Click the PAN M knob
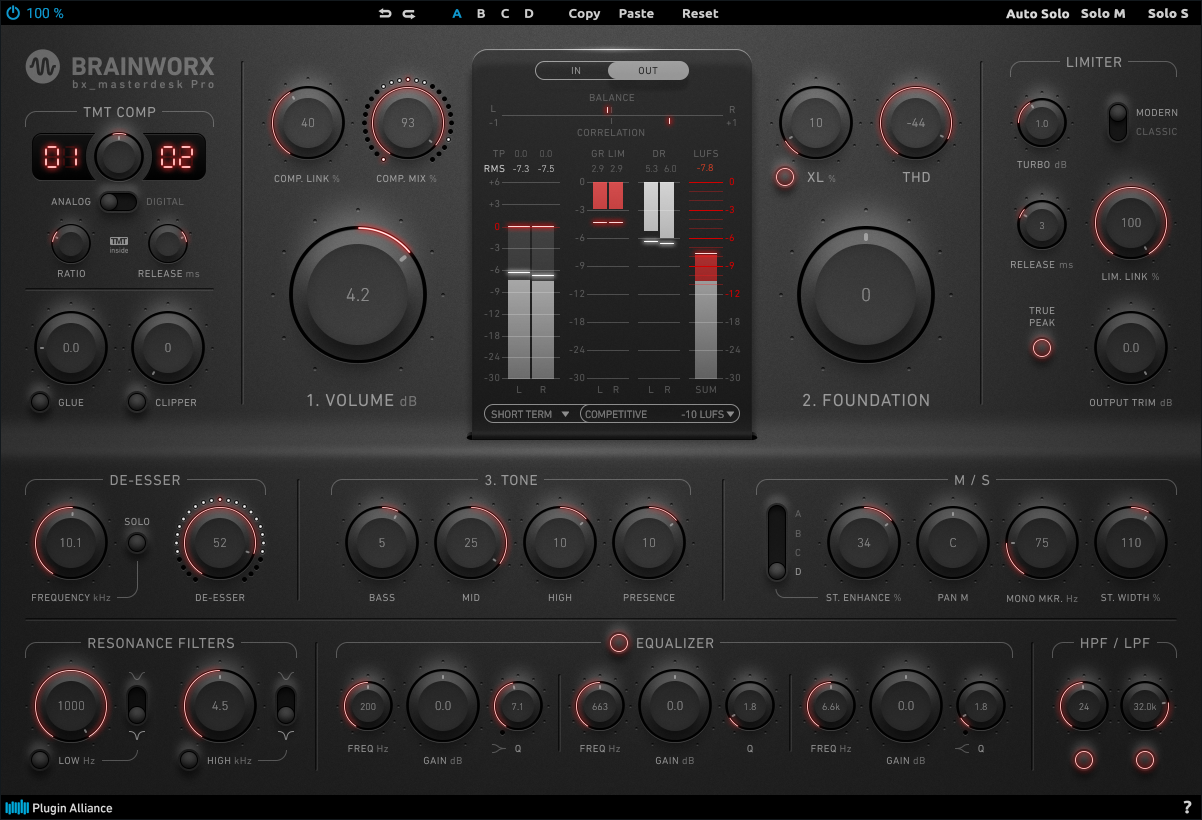 953,543
